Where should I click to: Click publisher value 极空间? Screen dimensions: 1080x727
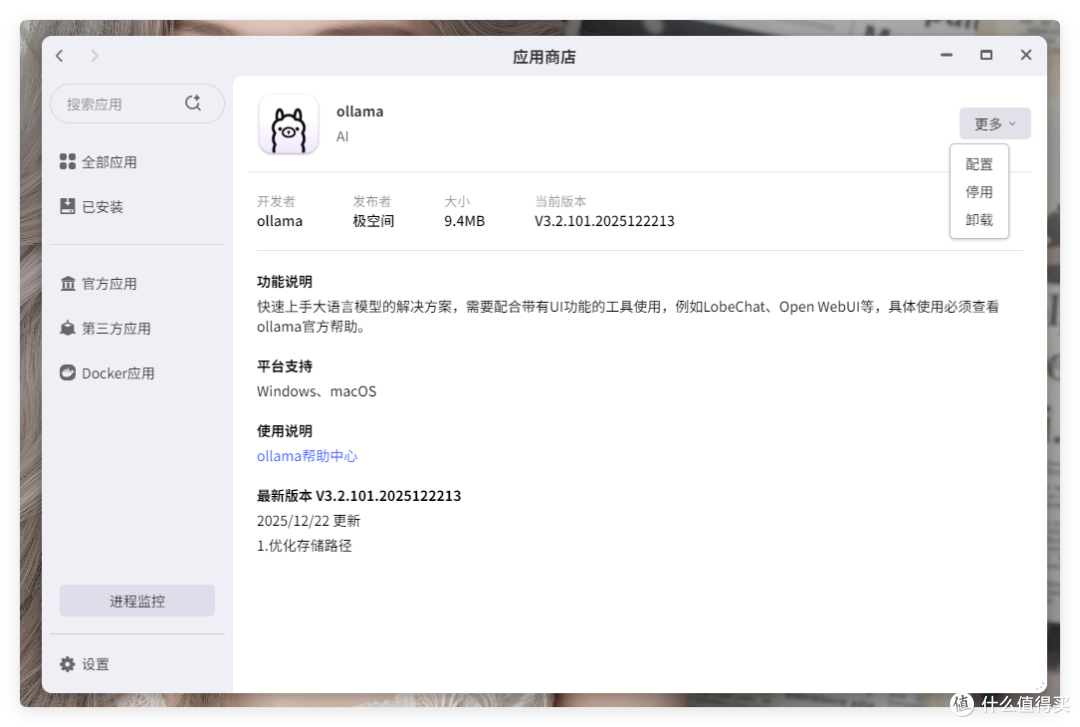(x=373, y=221)
